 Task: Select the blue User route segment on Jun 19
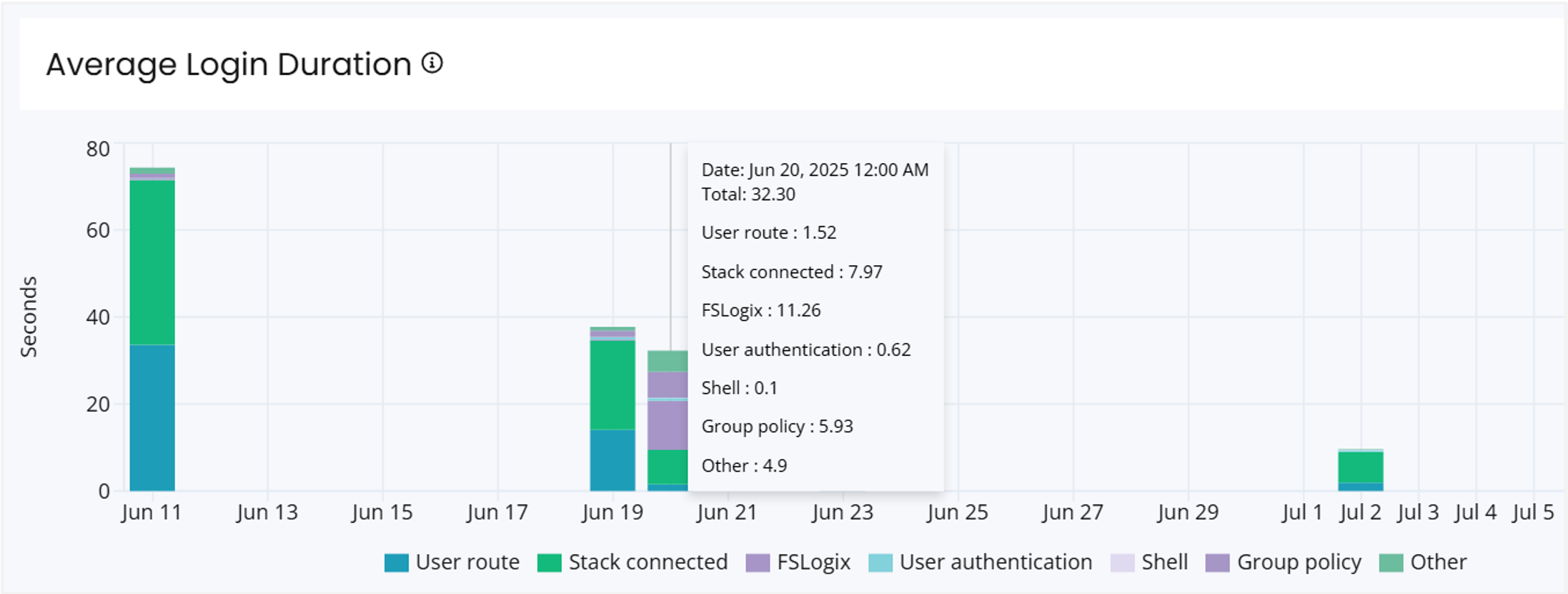(x=612, y=460)
